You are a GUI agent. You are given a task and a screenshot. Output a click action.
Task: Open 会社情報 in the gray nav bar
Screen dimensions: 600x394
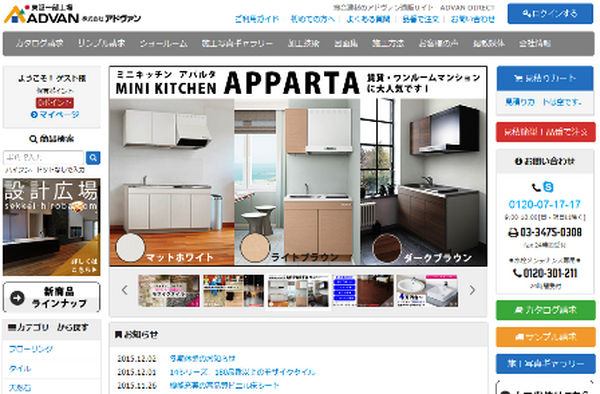point(535,44)
